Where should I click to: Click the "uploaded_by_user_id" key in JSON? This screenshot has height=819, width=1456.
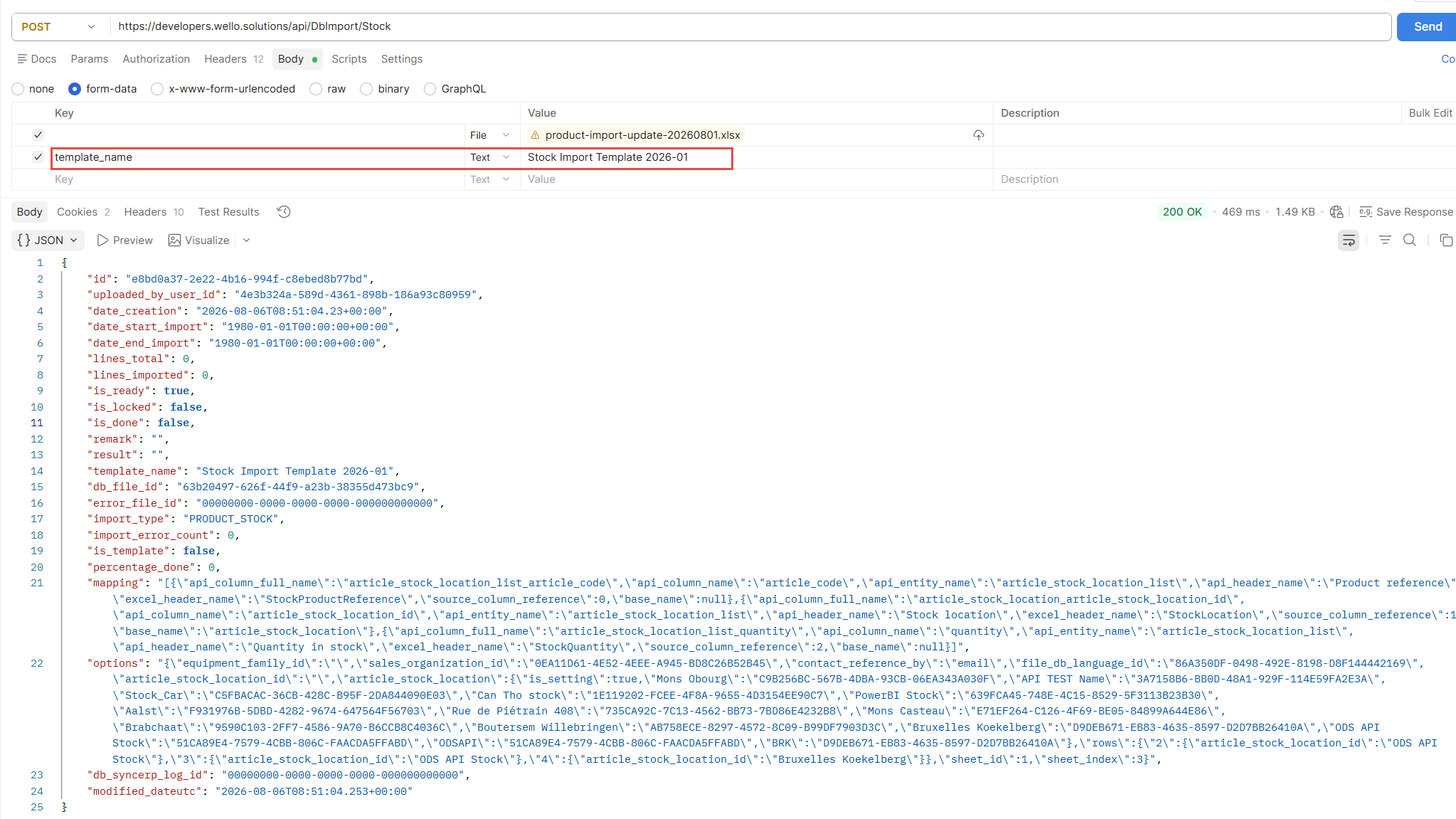pos(154,295)
